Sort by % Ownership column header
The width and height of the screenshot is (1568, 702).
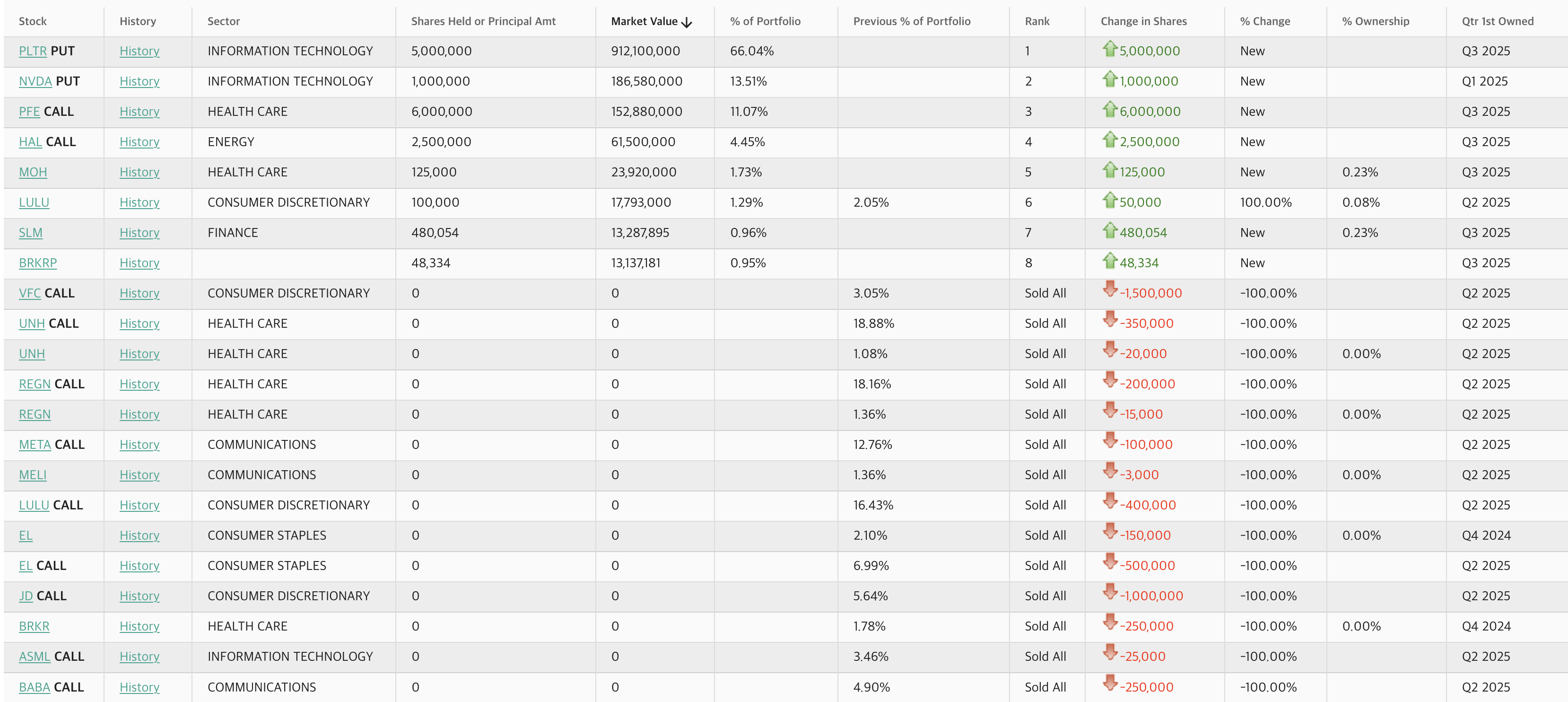pyautogui.click(x=1375, y=21)
